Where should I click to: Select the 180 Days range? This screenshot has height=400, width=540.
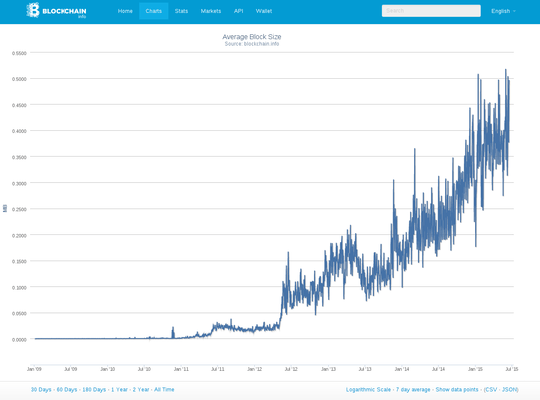[94, 389]
